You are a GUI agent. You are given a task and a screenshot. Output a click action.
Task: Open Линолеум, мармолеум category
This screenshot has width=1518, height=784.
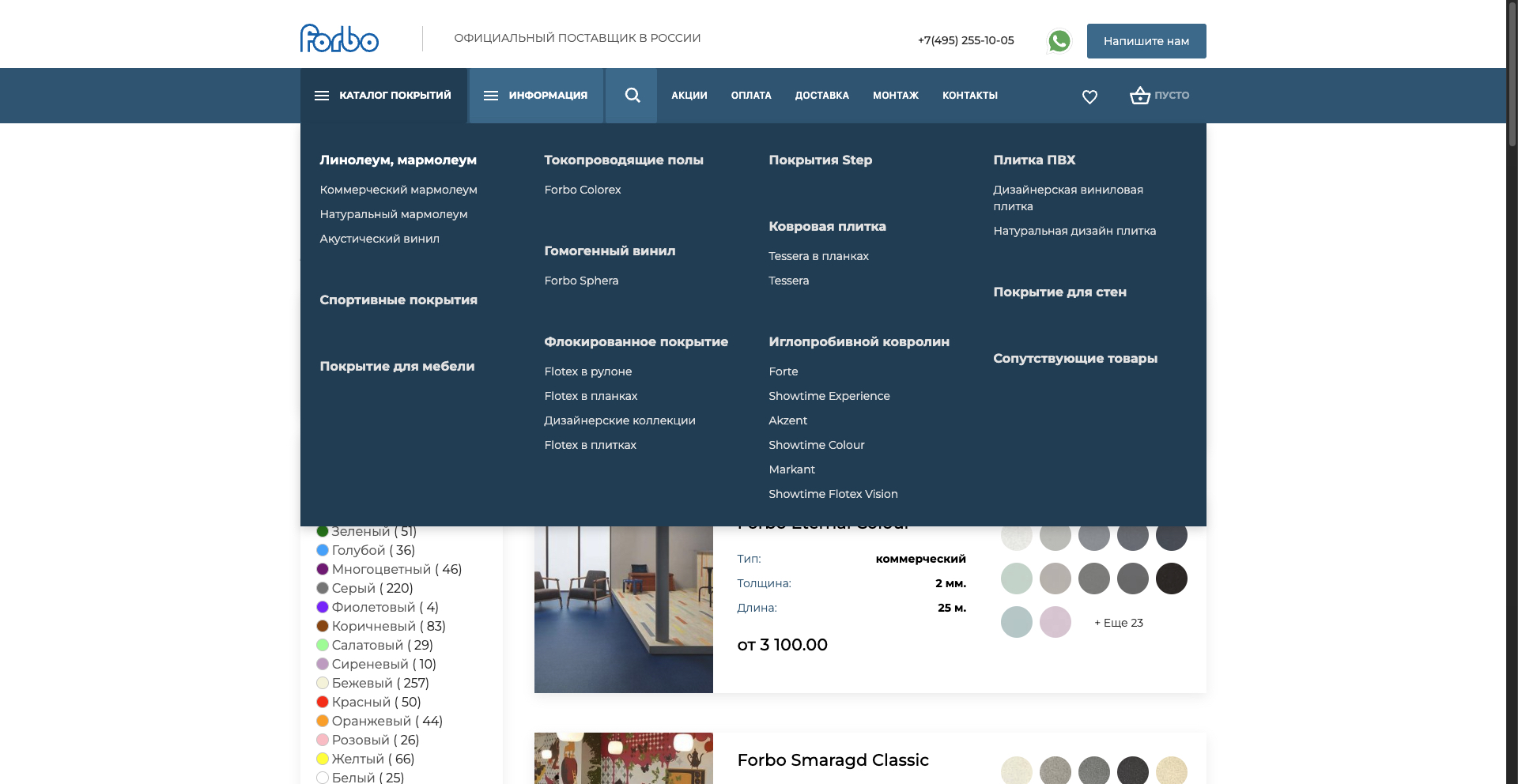398,160
